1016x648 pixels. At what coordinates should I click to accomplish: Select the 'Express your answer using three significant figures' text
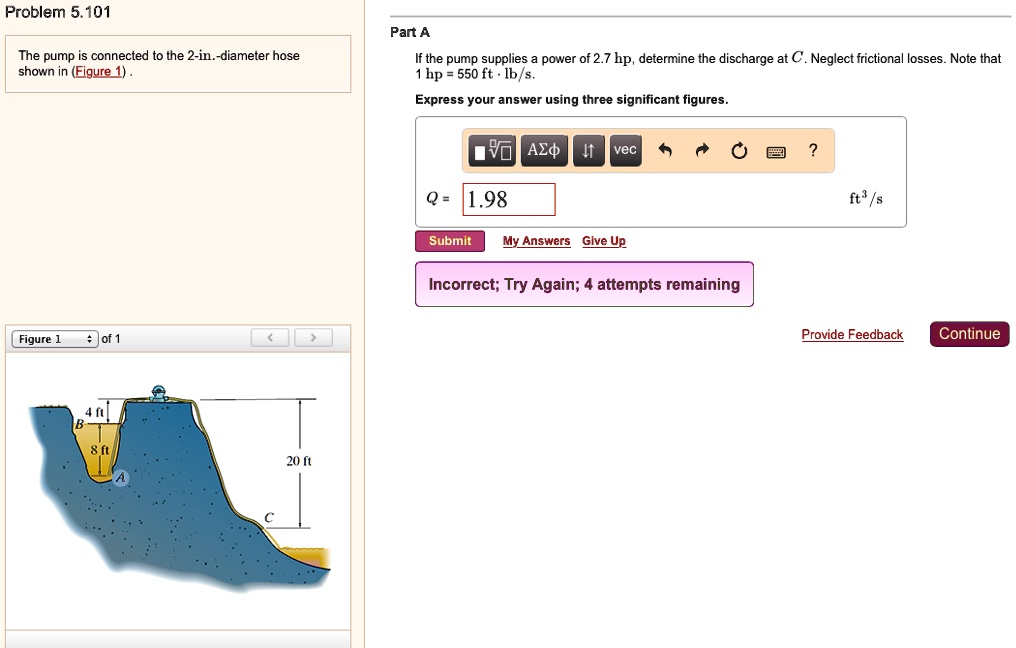(x=572, y=100)
